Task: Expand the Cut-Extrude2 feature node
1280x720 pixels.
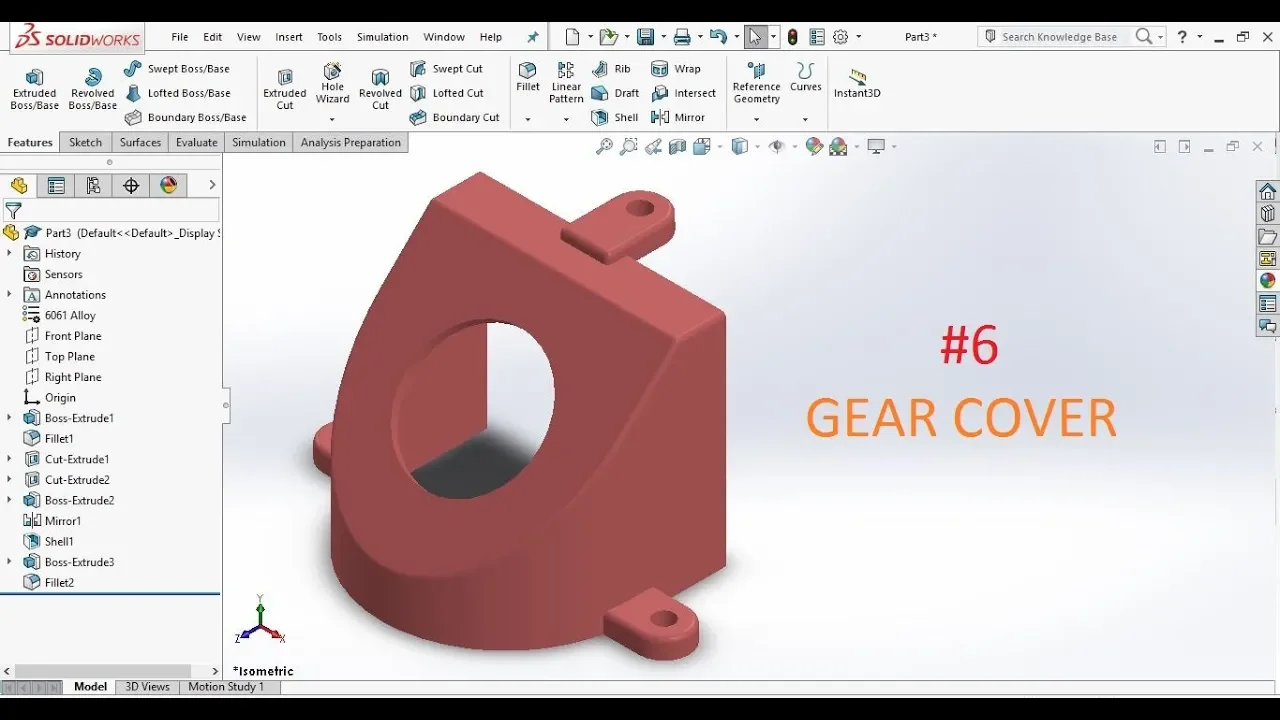Action: pos(10,480)
